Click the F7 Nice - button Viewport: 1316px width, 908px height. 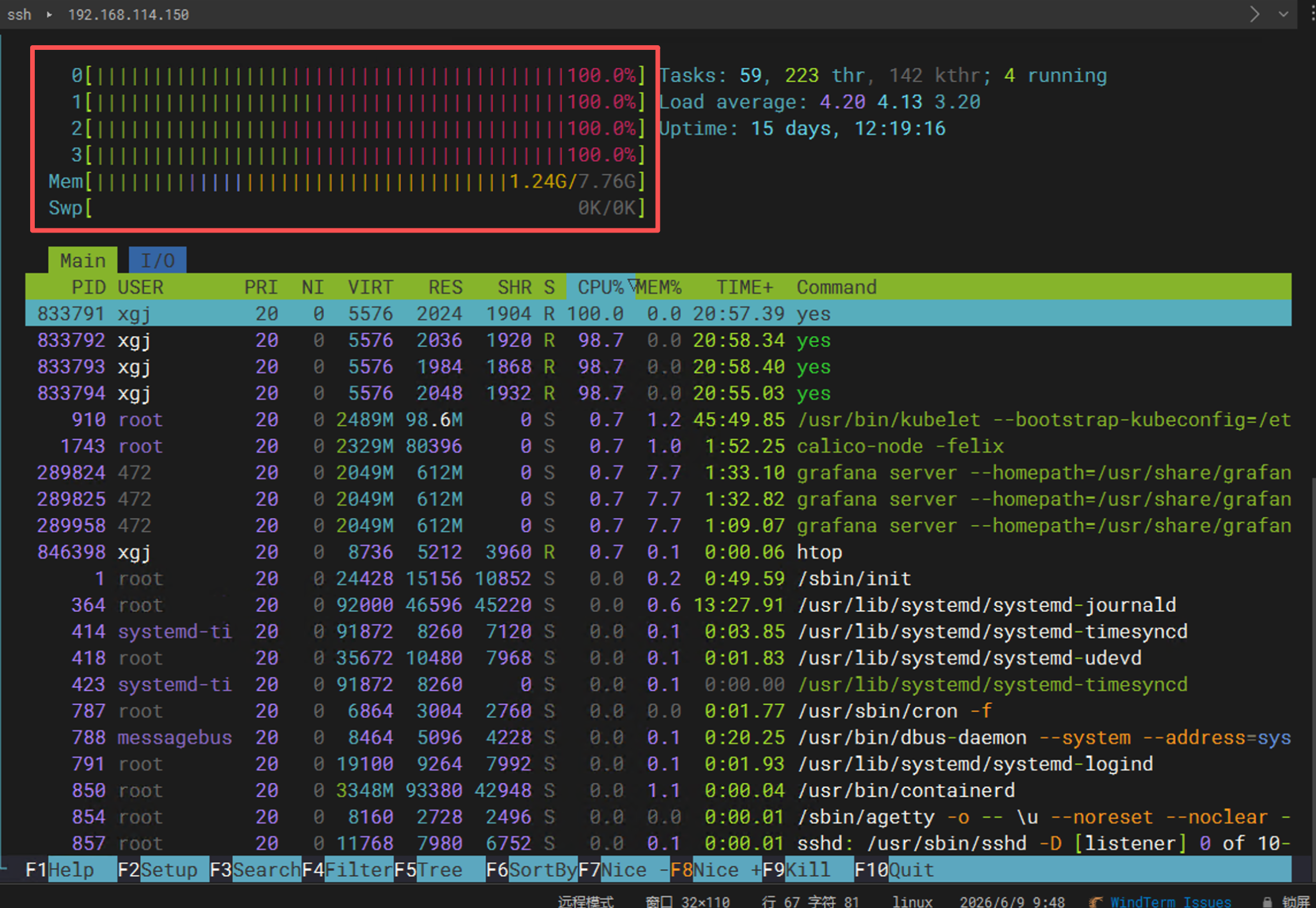click(x=624, y=870)
